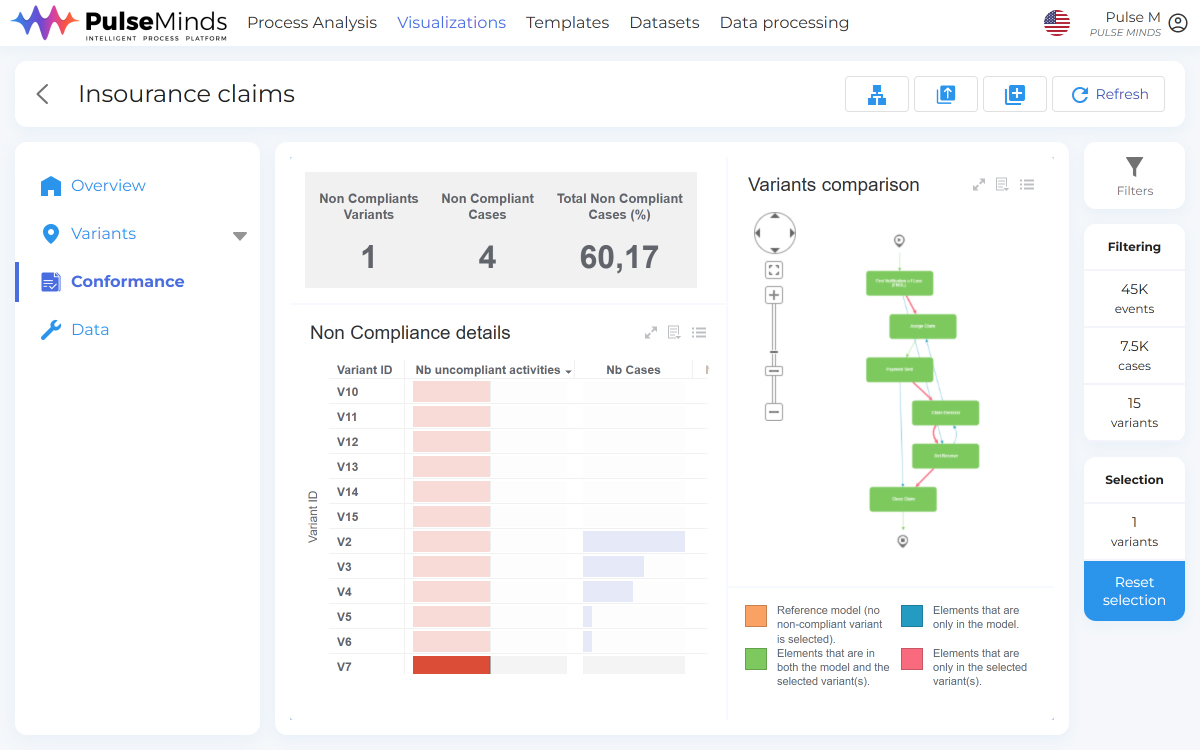
Task: Click the add to dashboard icon button
Action: tap(1014, 94)
